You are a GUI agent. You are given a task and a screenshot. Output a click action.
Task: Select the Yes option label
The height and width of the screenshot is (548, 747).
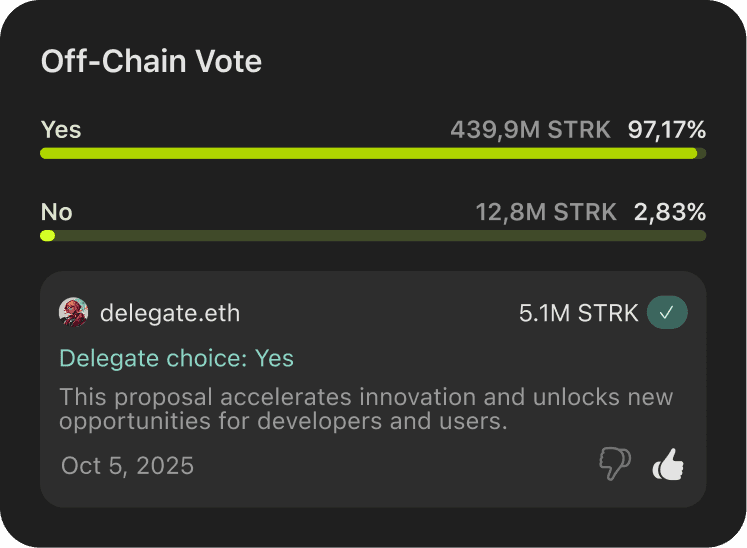click(x=61, y=130)
